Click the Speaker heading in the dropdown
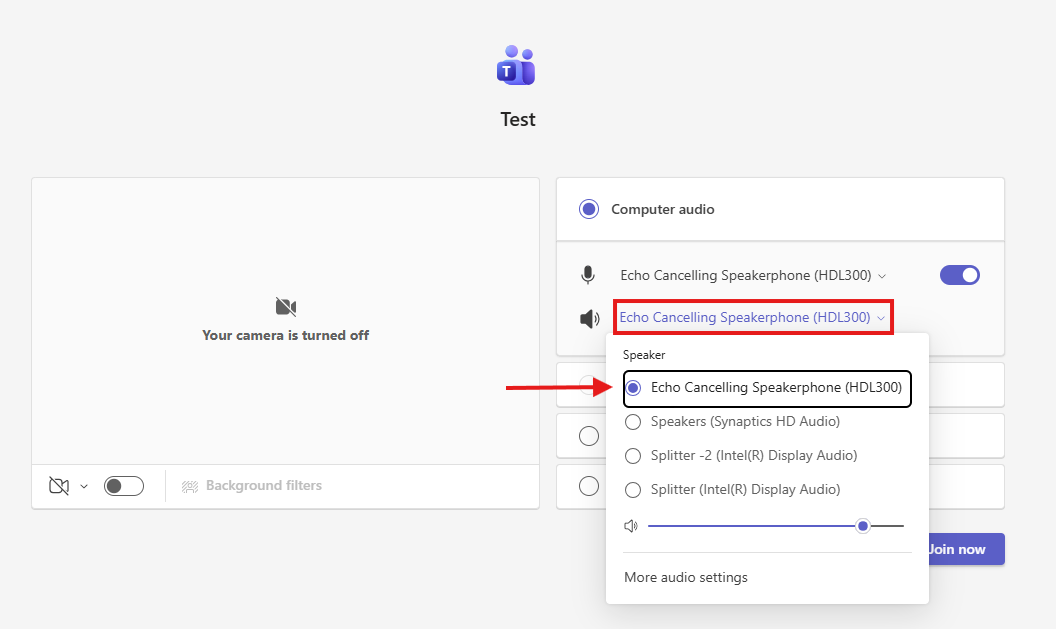The height and width of the screenshot is (629, 1056). tap(644, 355)
